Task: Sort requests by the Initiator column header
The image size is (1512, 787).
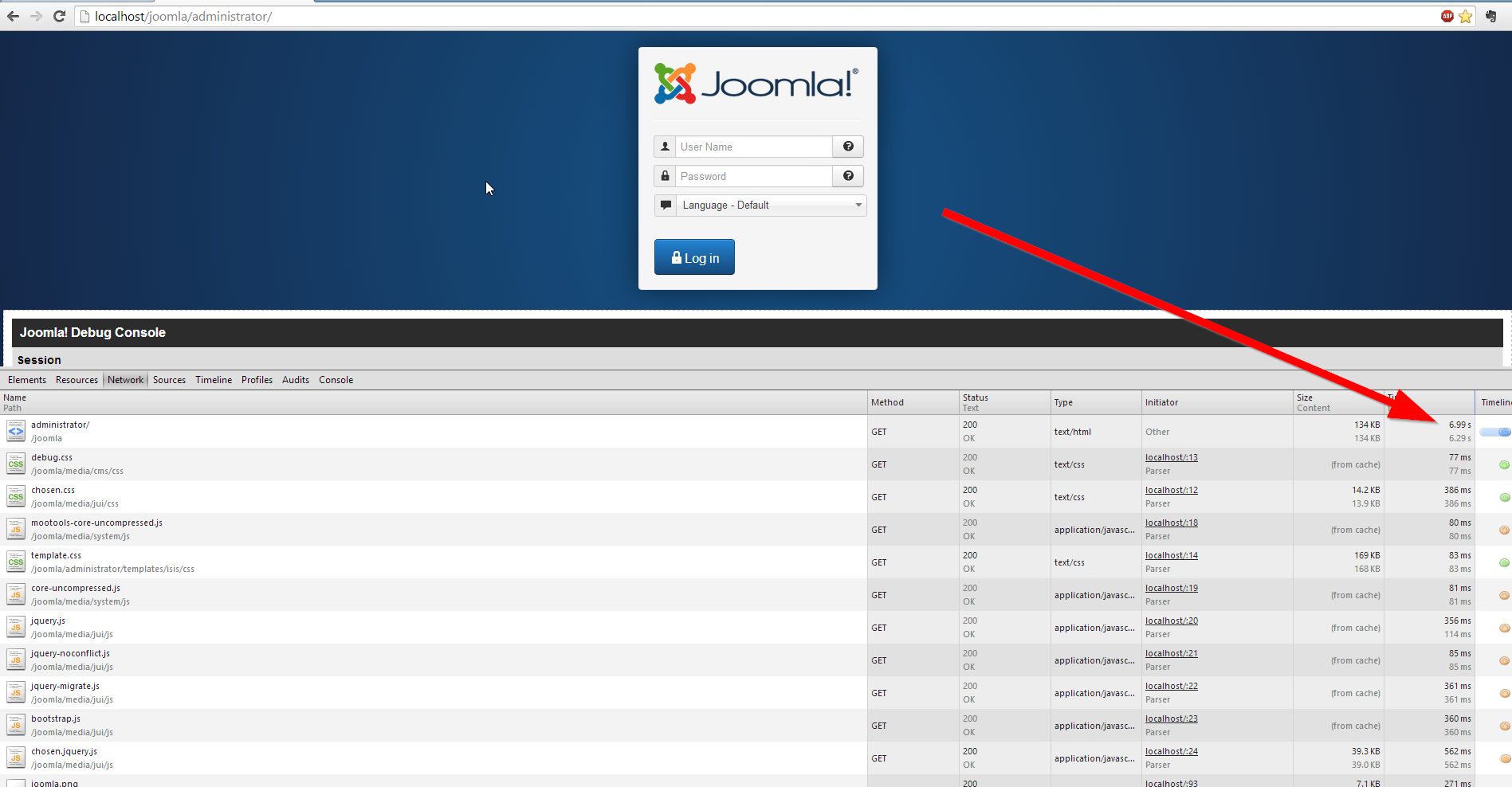Action: pos(1217,402)
